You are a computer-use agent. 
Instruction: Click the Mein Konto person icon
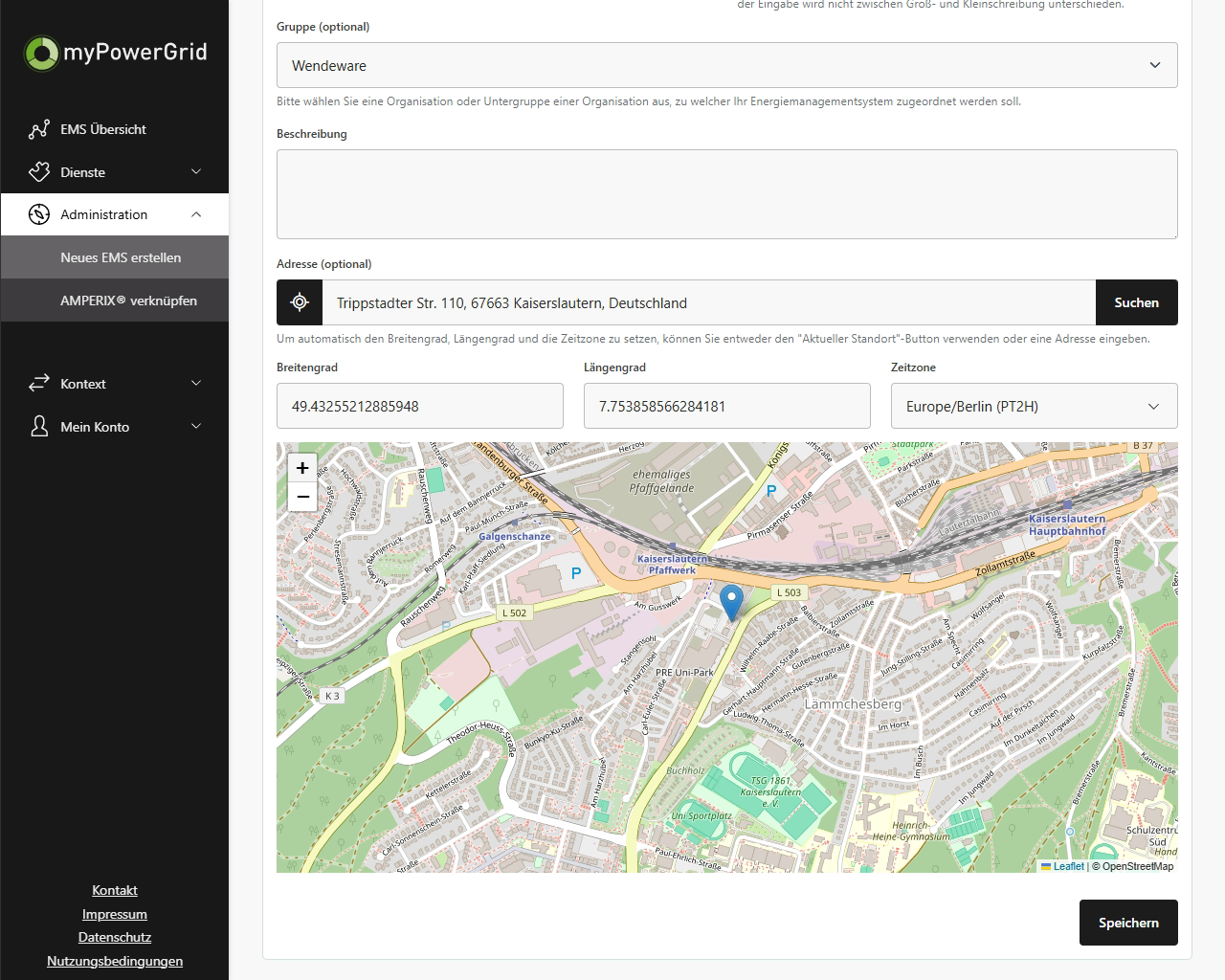pos(38,427)
